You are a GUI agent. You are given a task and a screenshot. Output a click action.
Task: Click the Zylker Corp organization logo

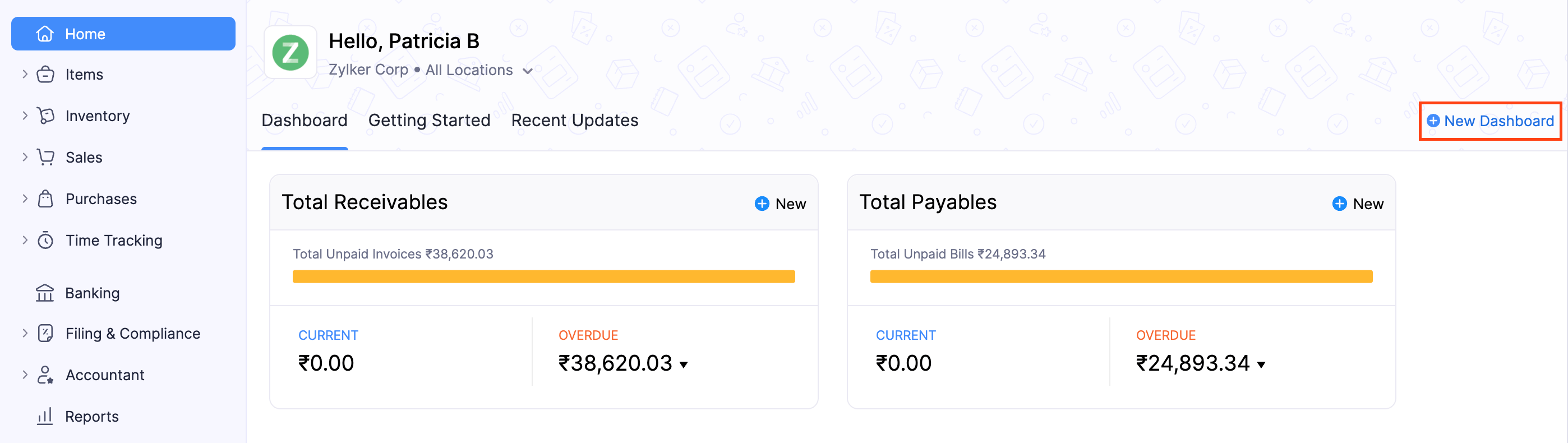click(x=290, y=52)
